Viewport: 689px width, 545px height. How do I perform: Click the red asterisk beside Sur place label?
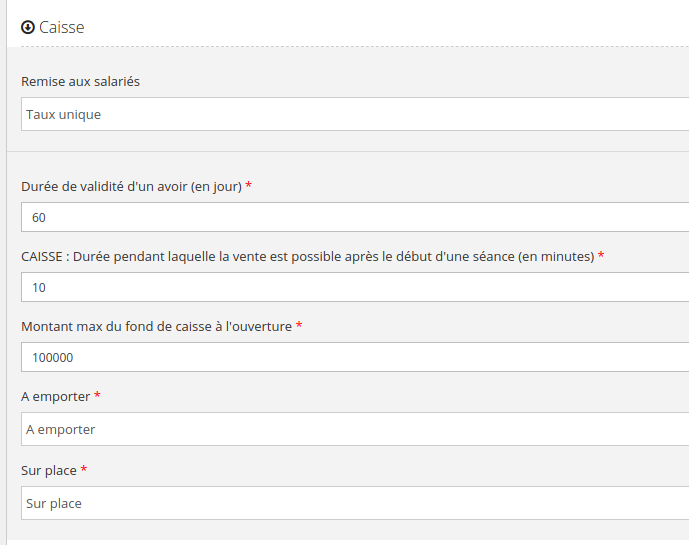(x=84, y=470)
